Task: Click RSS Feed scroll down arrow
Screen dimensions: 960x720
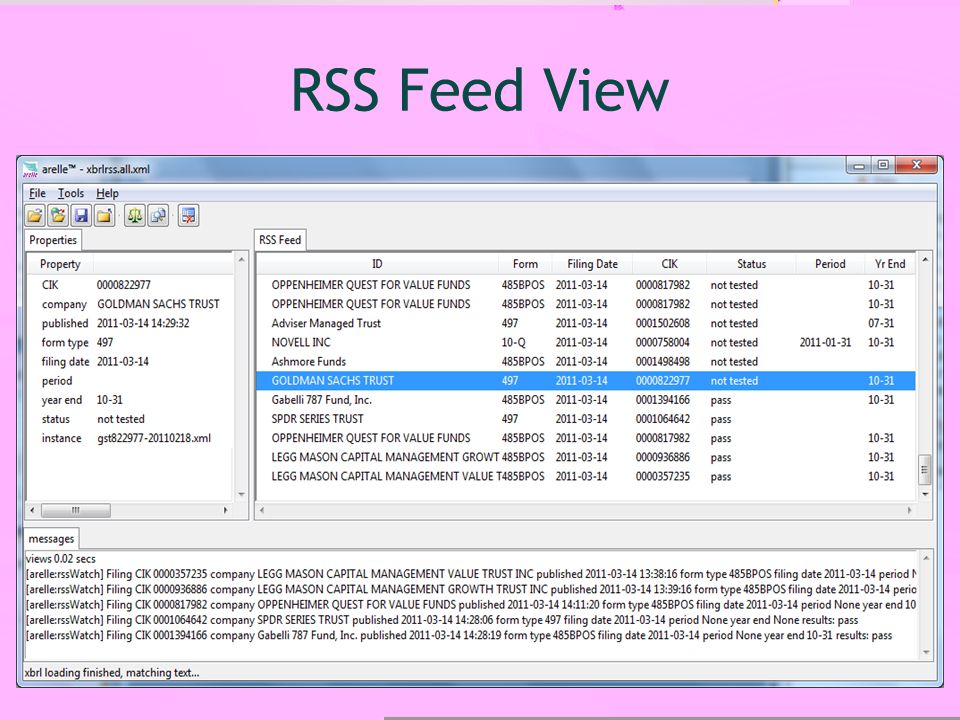Action: coord(924,493)
